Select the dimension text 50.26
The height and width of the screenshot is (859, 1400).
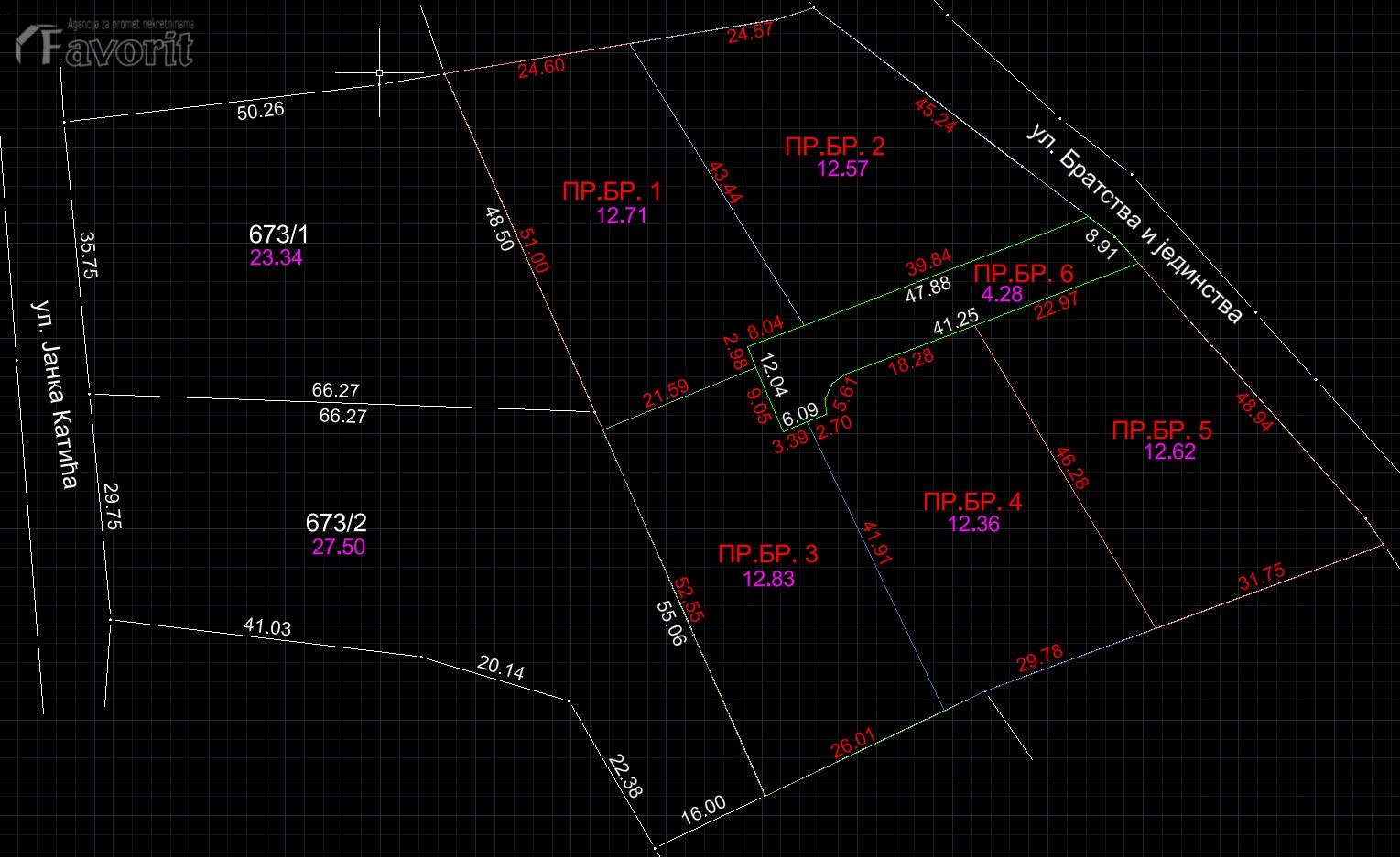[x=260, y=111]
